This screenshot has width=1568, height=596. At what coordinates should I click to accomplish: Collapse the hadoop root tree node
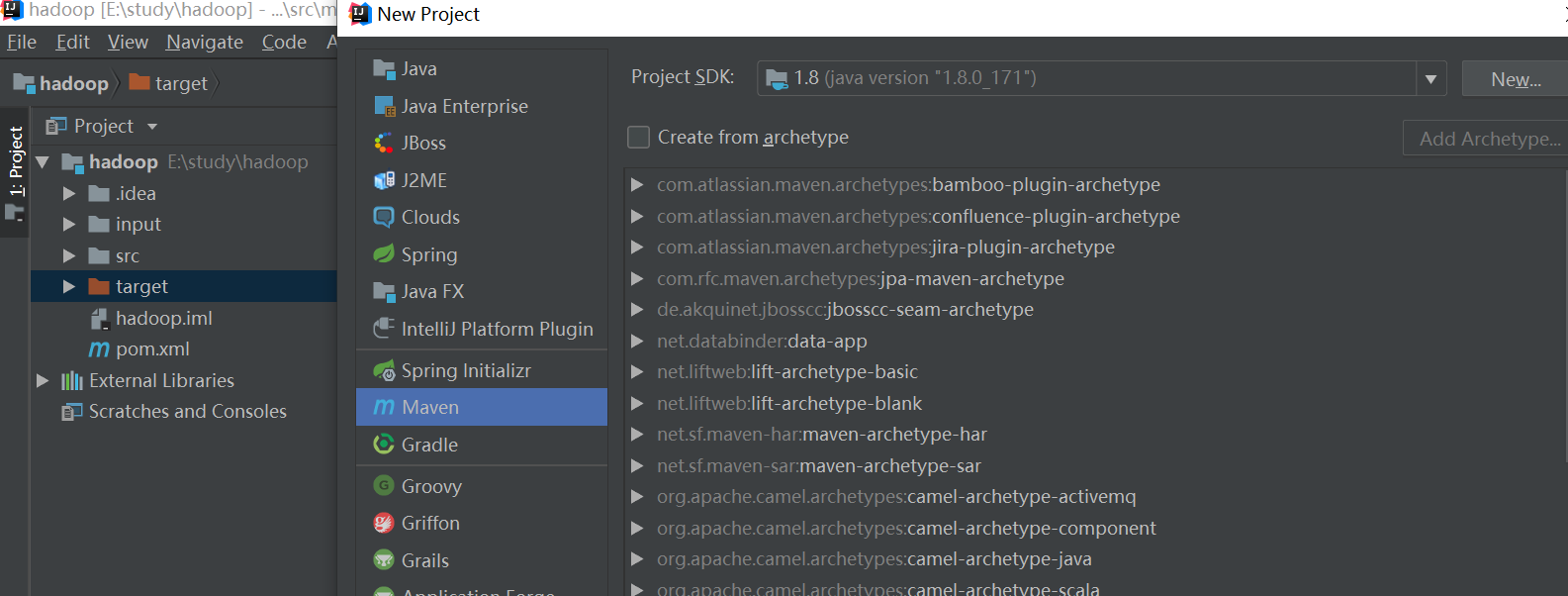click(x=43, y=162)
